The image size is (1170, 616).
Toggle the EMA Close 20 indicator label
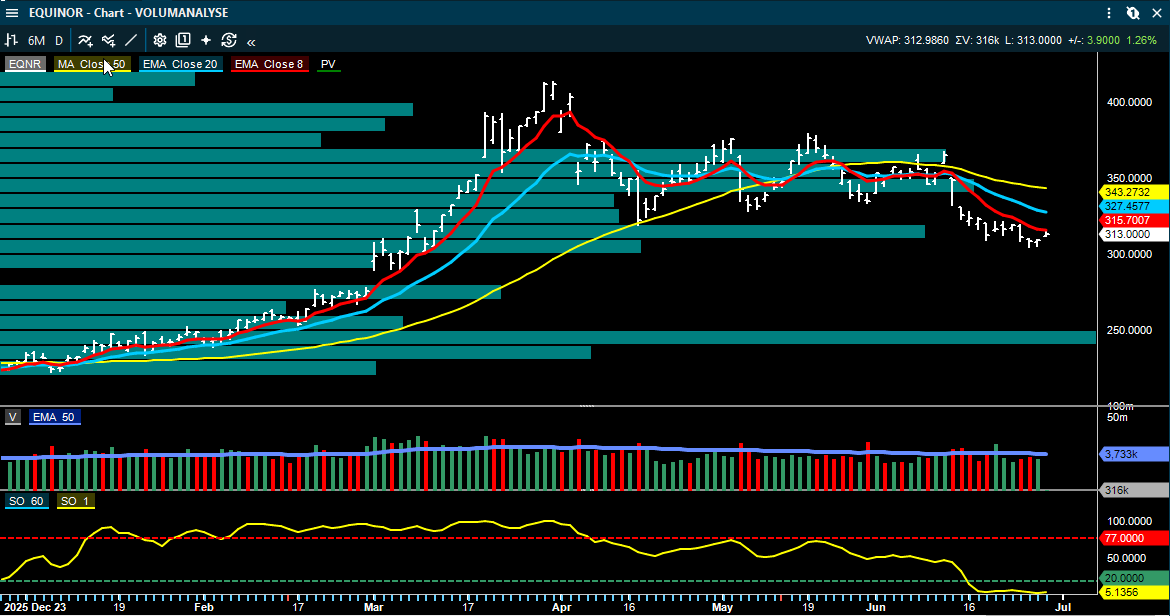(x=180, y=64)
